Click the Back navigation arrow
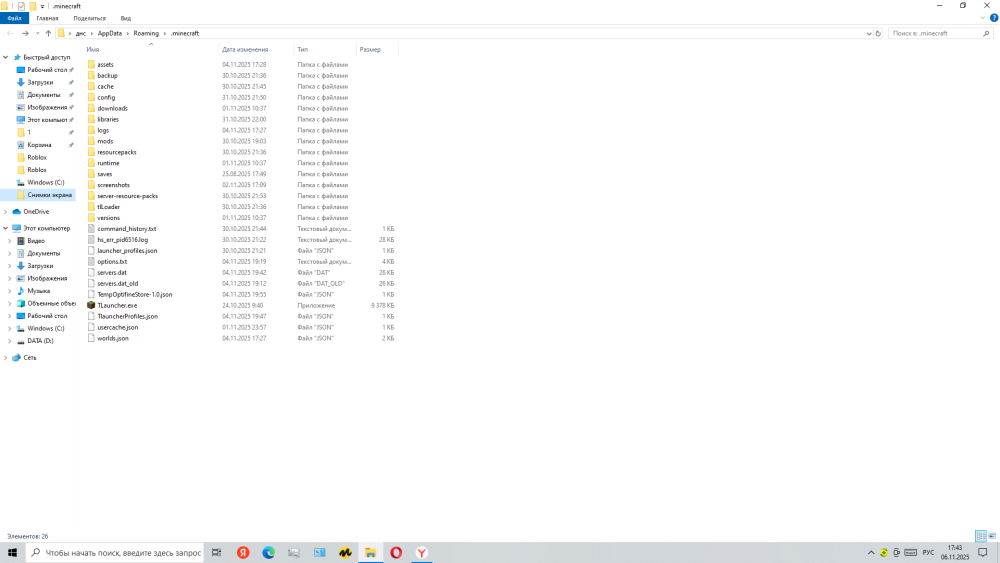1000x563 pixels. tap(10, 33)
